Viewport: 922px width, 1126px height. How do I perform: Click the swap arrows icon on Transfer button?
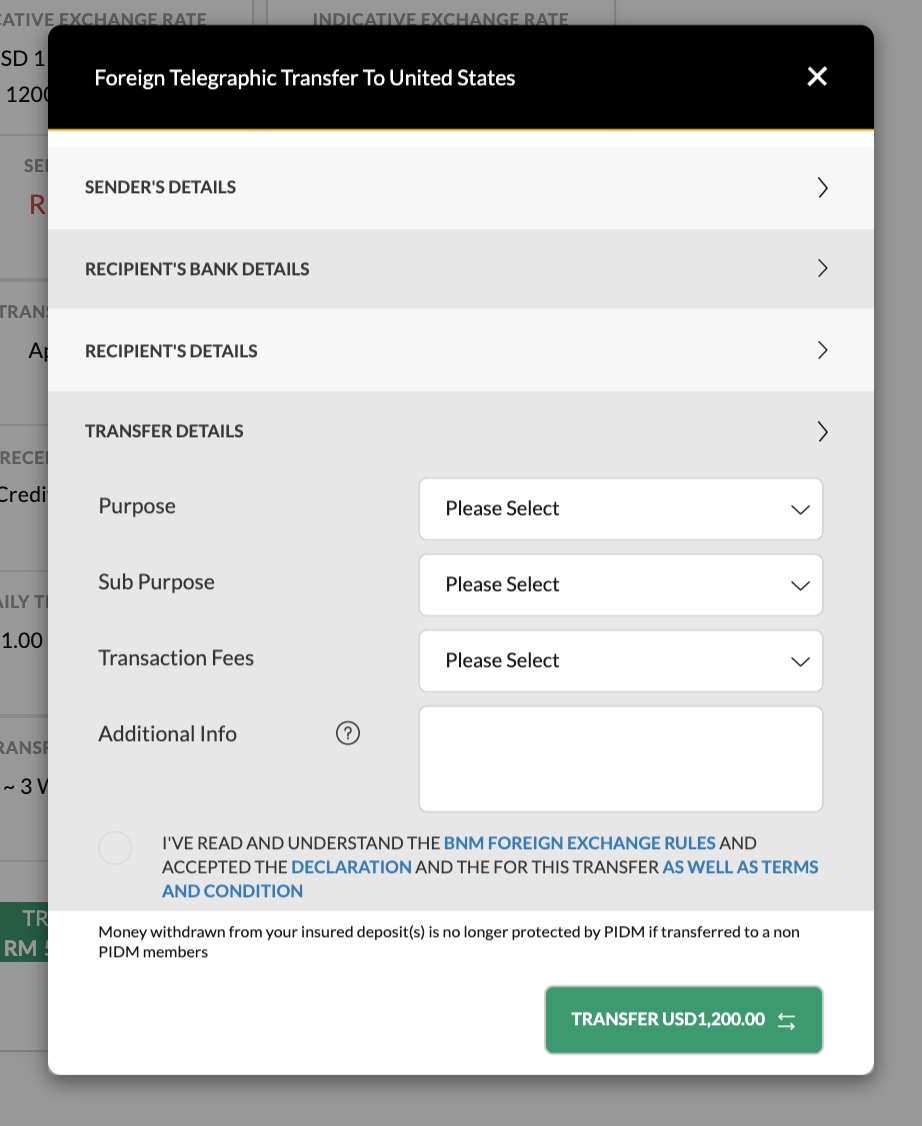point(786,1020)
